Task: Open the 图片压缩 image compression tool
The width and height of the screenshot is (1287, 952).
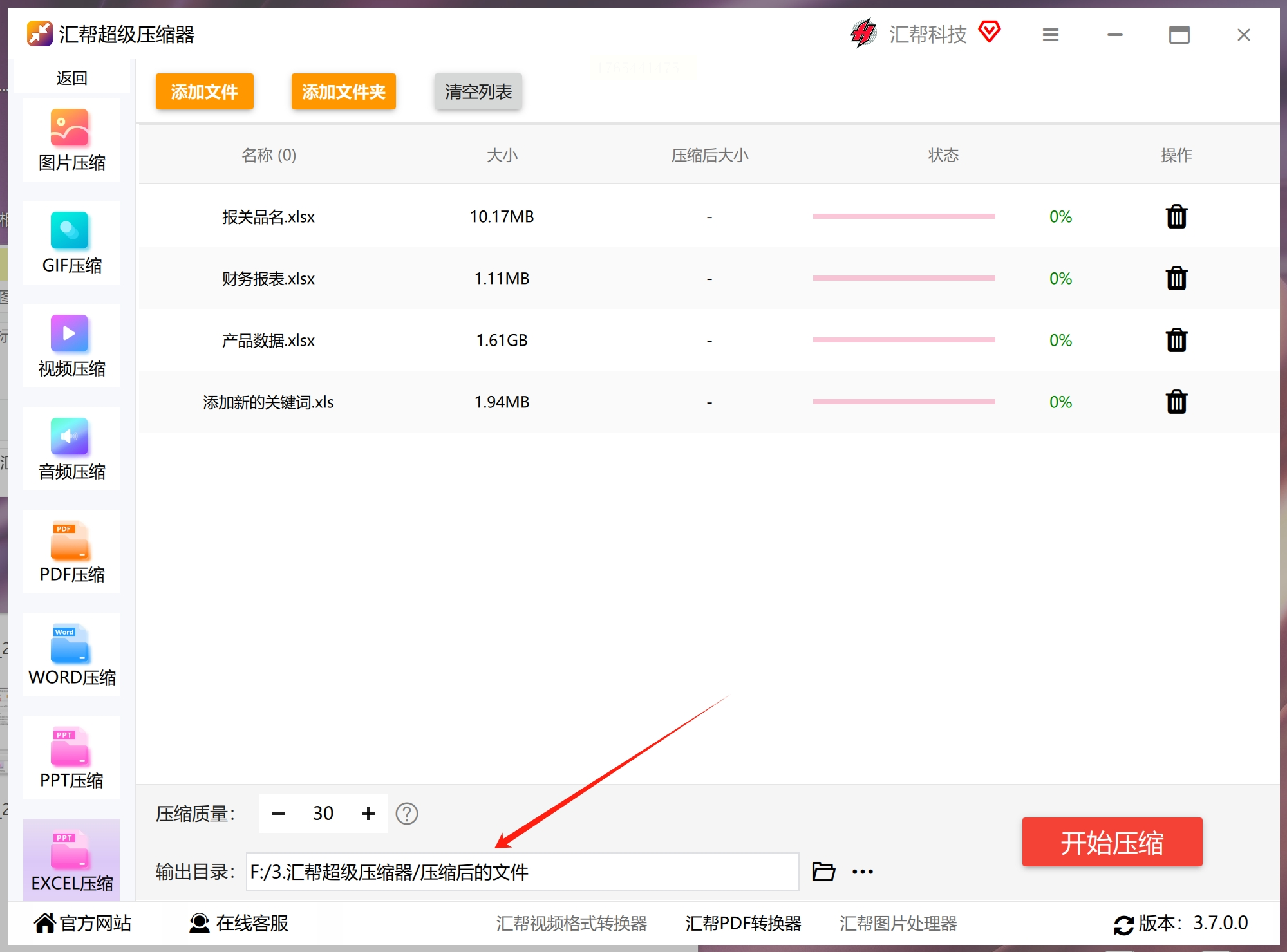Action: 71,140
